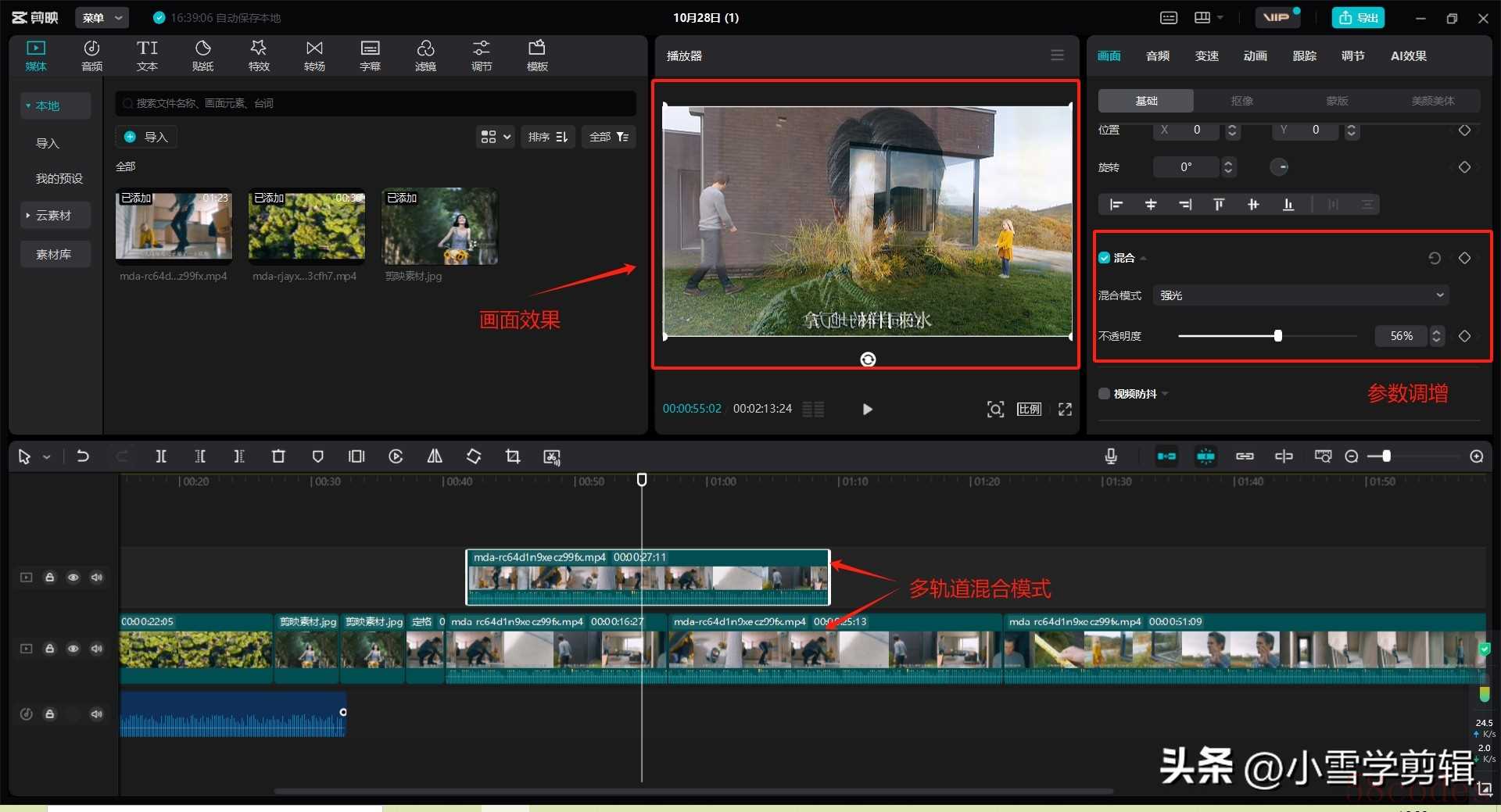The height and width of the screenshot is (812, 1501).
Task: Click the microphone record voiceover icon
Action: pos(1111,456)
